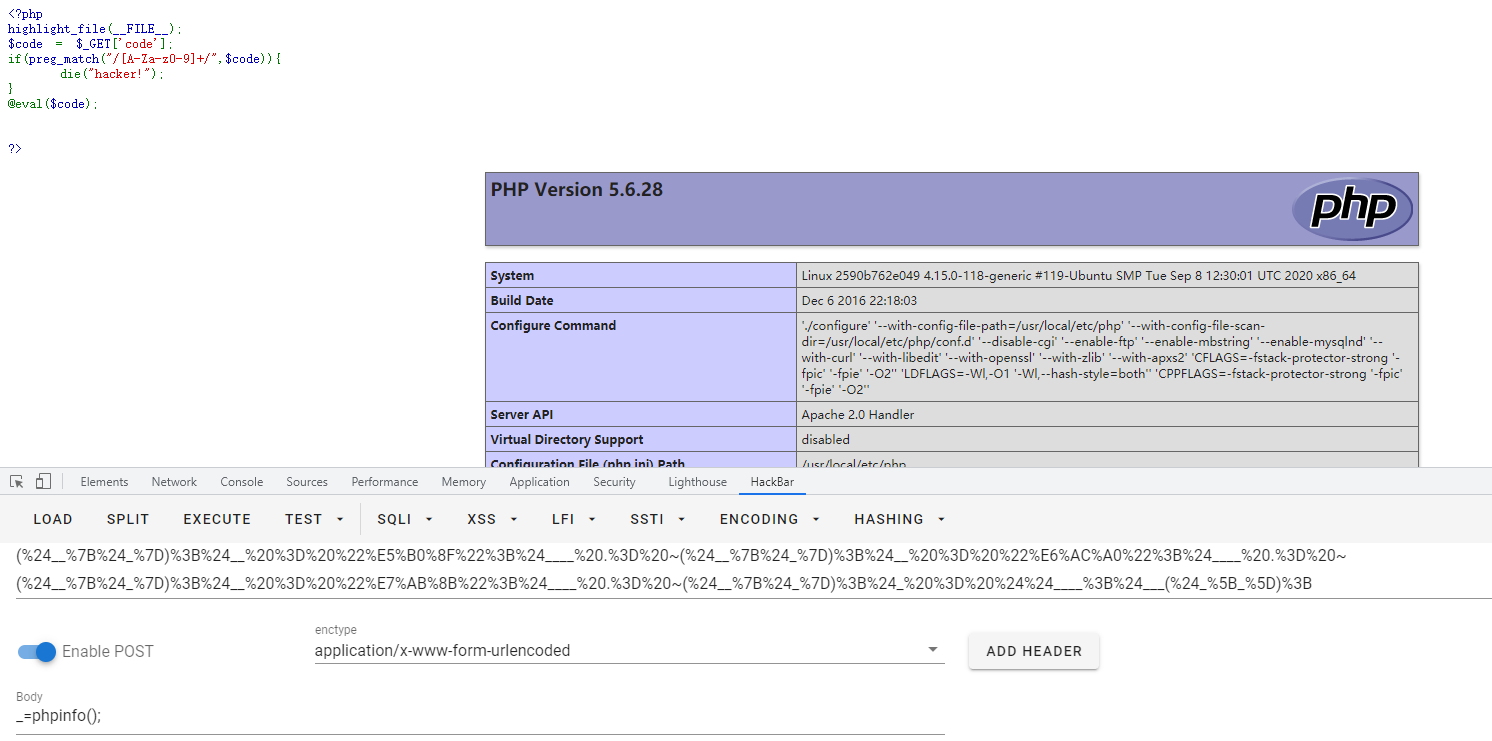1492x741 pixels.
Task: Click the System row label
Action: [512, 275]
